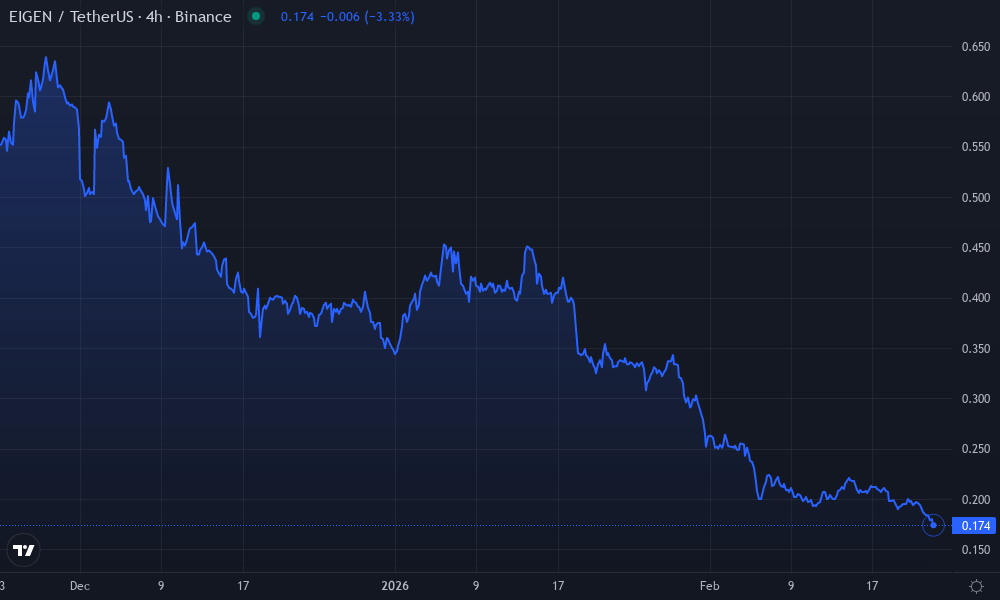Click the Feb label on time axis

coord(710,586)
